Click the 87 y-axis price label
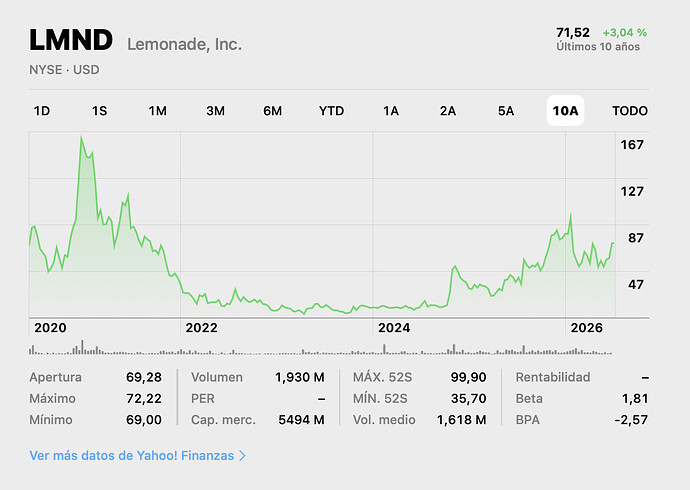 point(635,238)
